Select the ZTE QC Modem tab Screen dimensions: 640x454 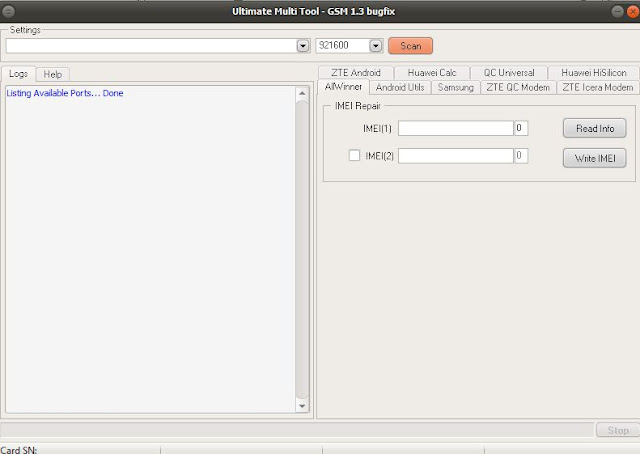pyautogui.click(x=518, y=87)
